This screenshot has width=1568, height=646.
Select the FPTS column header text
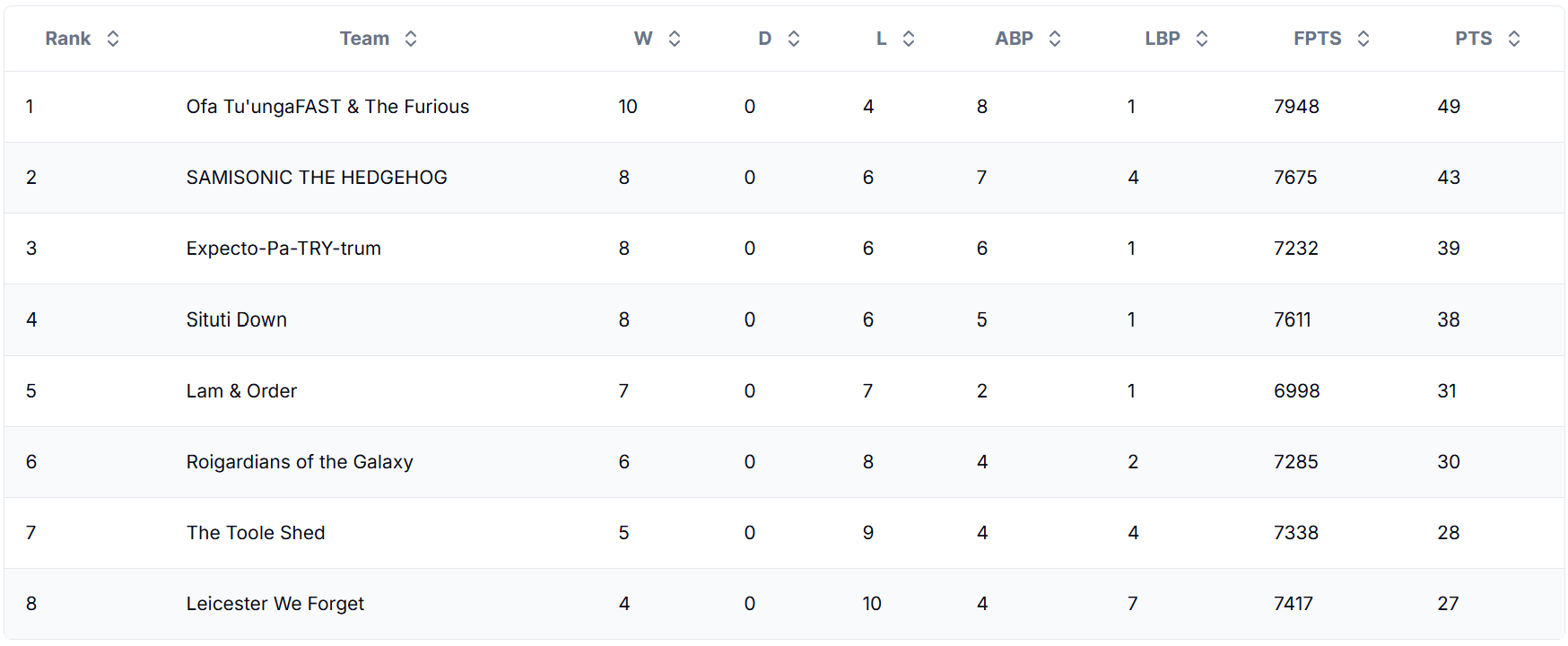click(x=1318, y=39)
